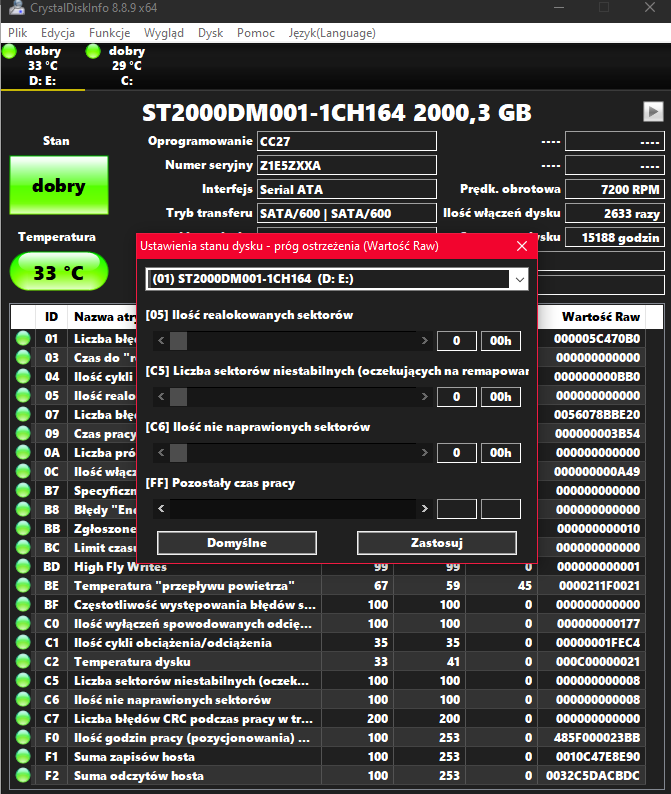
Task: Click the serial number field Z1E5ZXXA
Action: click(x=347, y=165)
